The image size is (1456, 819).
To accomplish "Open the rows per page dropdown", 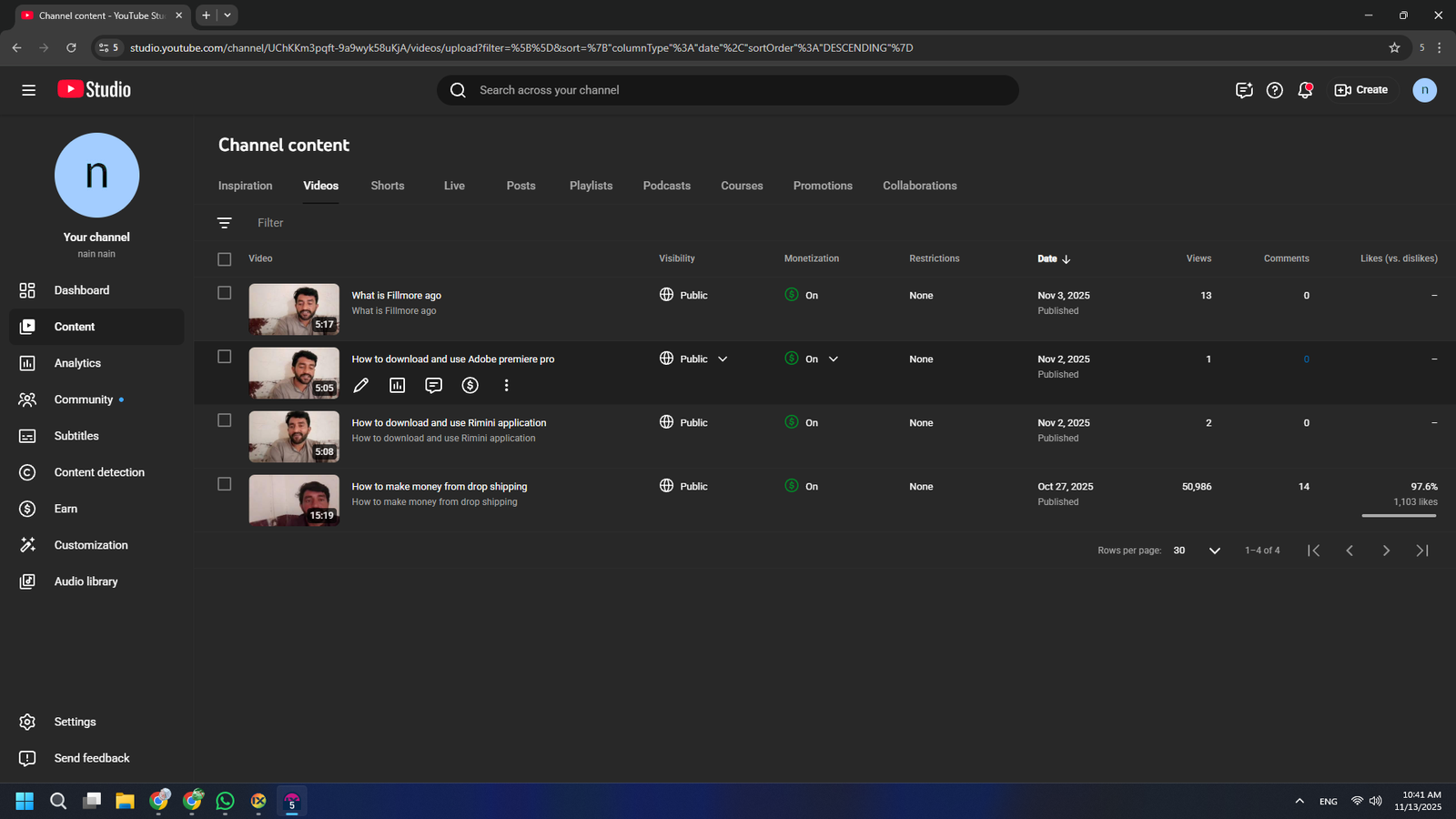I will (1214, 551).
